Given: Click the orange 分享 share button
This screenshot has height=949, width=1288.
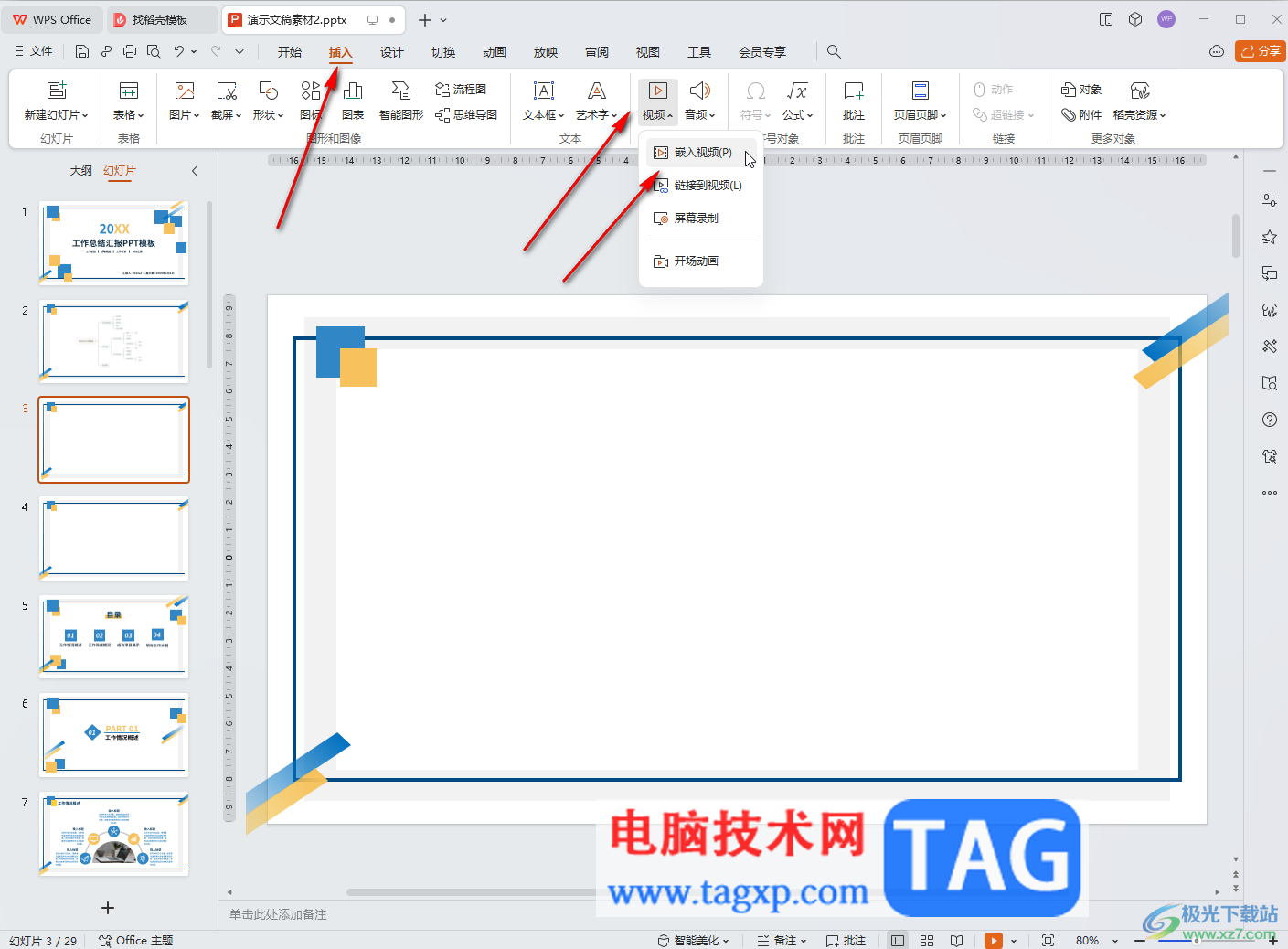Looking at the screenshot, I should click(x=1261, y=51).
